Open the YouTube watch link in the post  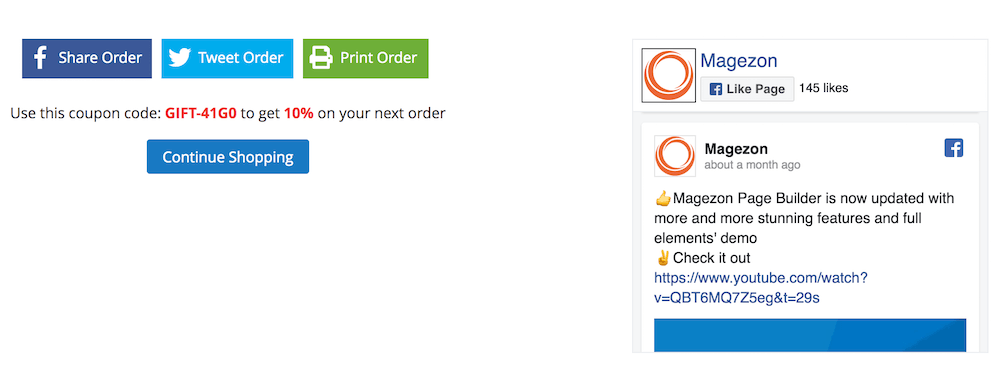coord(761,288)
